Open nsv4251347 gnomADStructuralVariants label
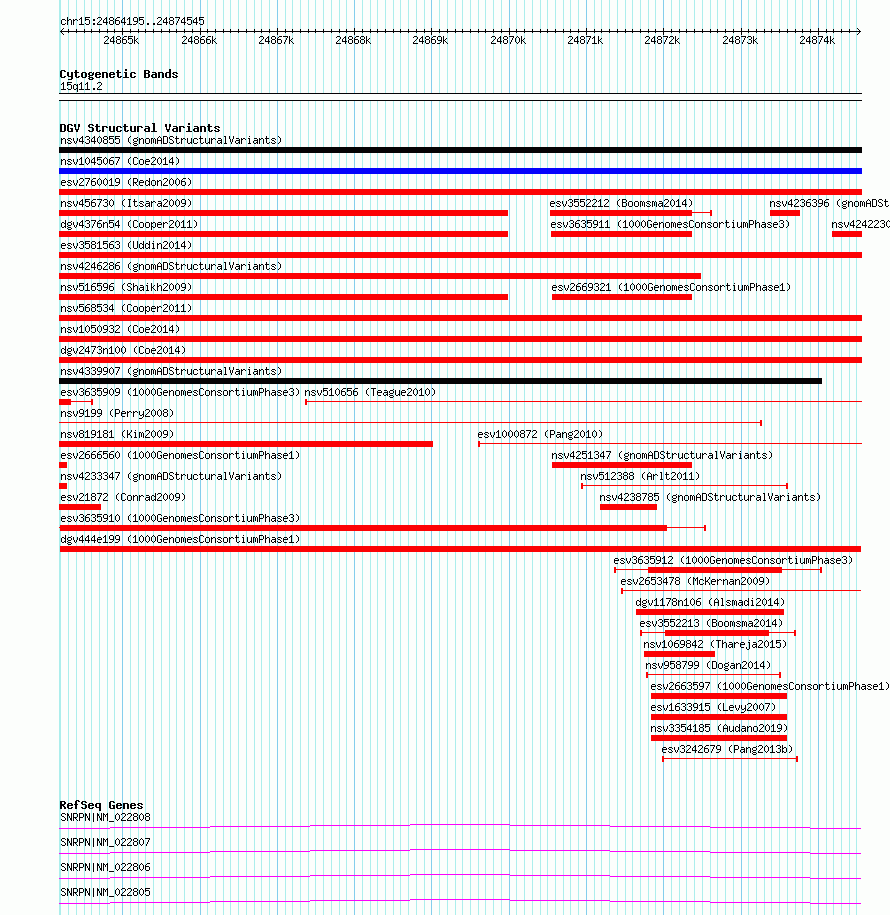This screenshot has height=915, width=890. click(x=662, y=455)
